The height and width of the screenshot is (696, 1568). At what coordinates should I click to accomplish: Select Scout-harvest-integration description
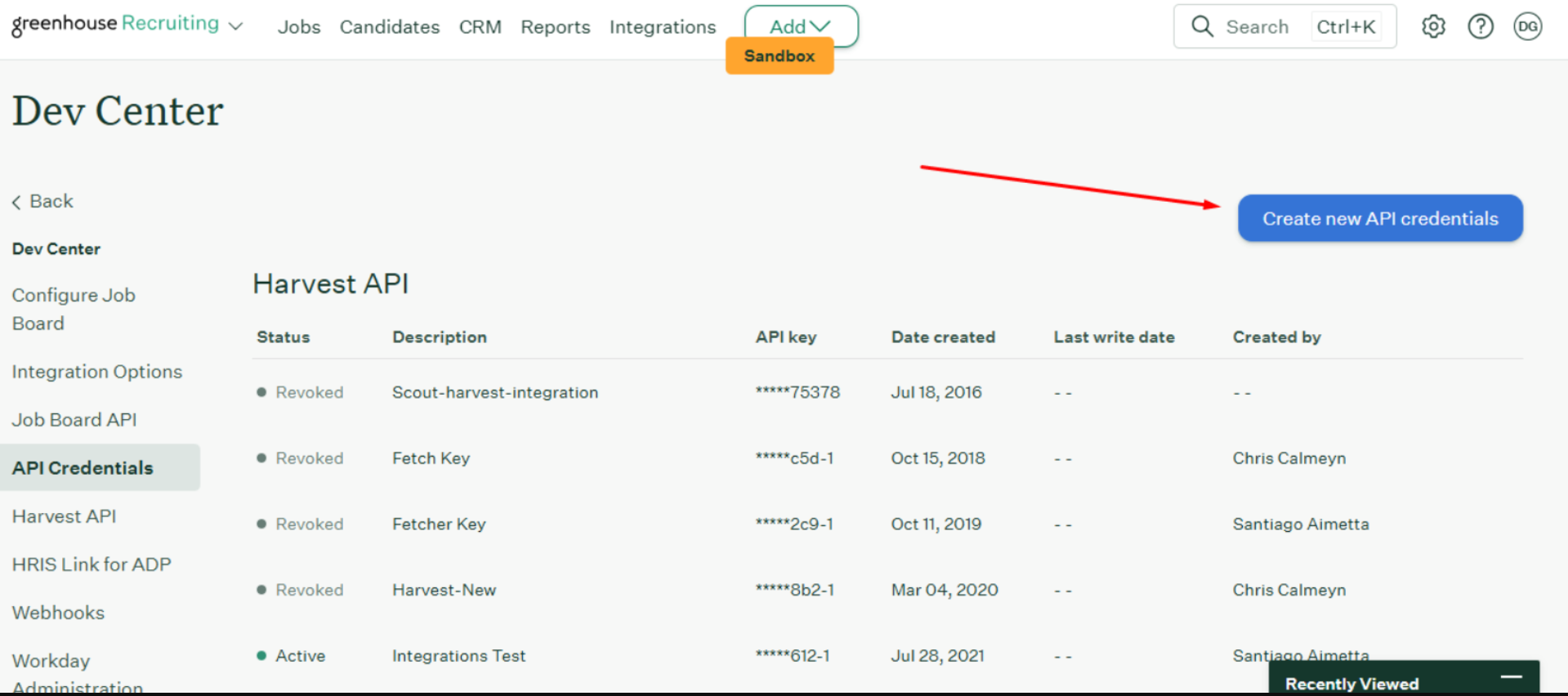click(495, 392)
